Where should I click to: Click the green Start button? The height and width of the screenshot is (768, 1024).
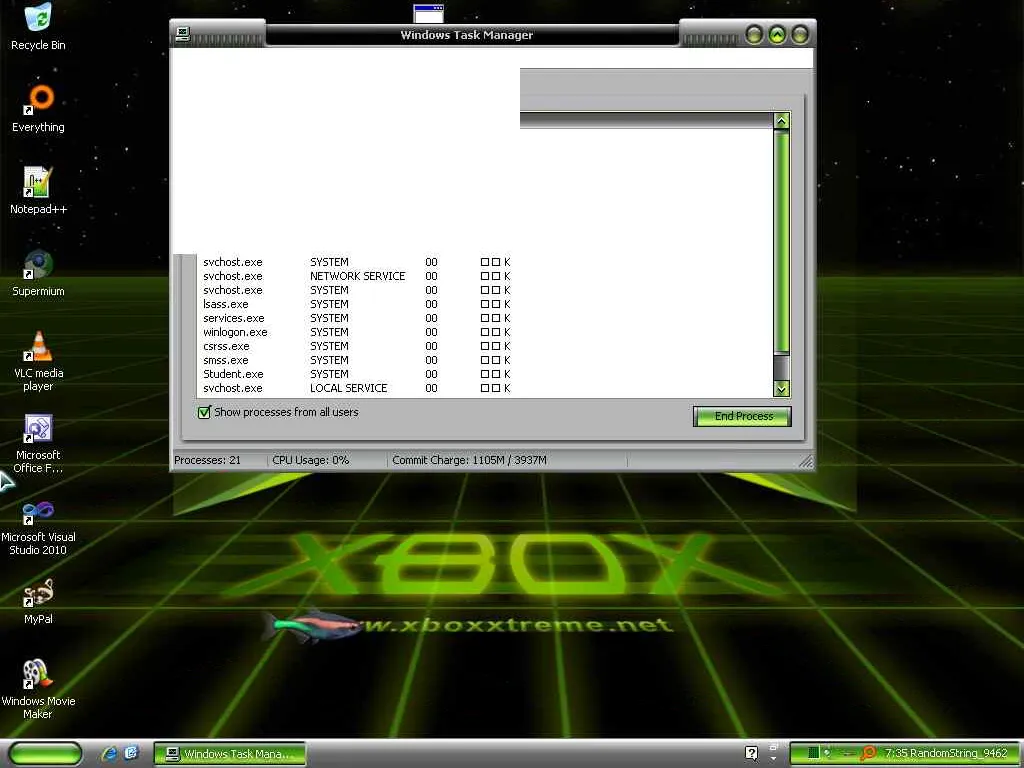point(45,753)
